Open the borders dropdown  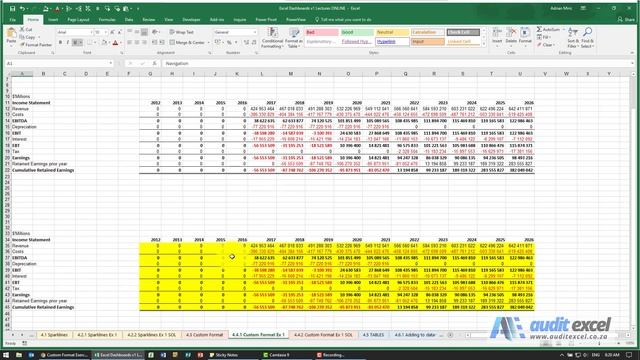pyautogui.click(x=96, y=42)
